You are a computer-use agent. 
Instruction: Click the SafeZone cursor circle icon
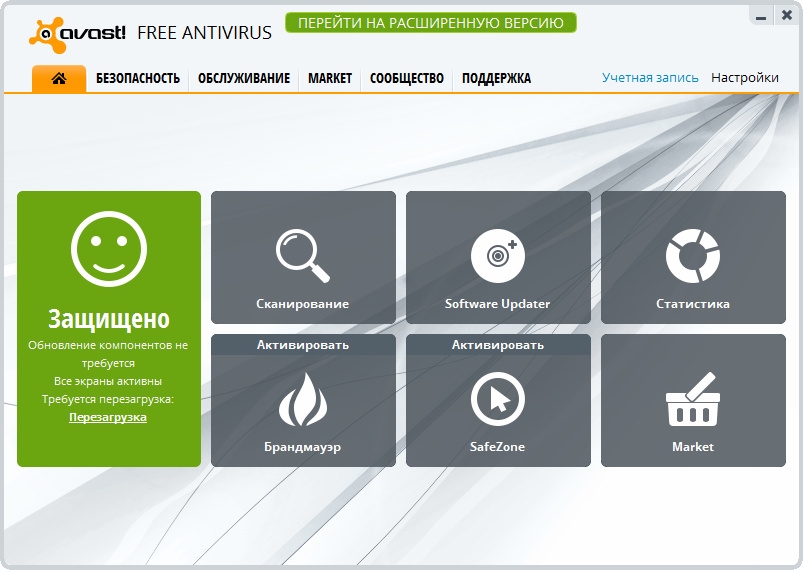[x=497, y=399]
